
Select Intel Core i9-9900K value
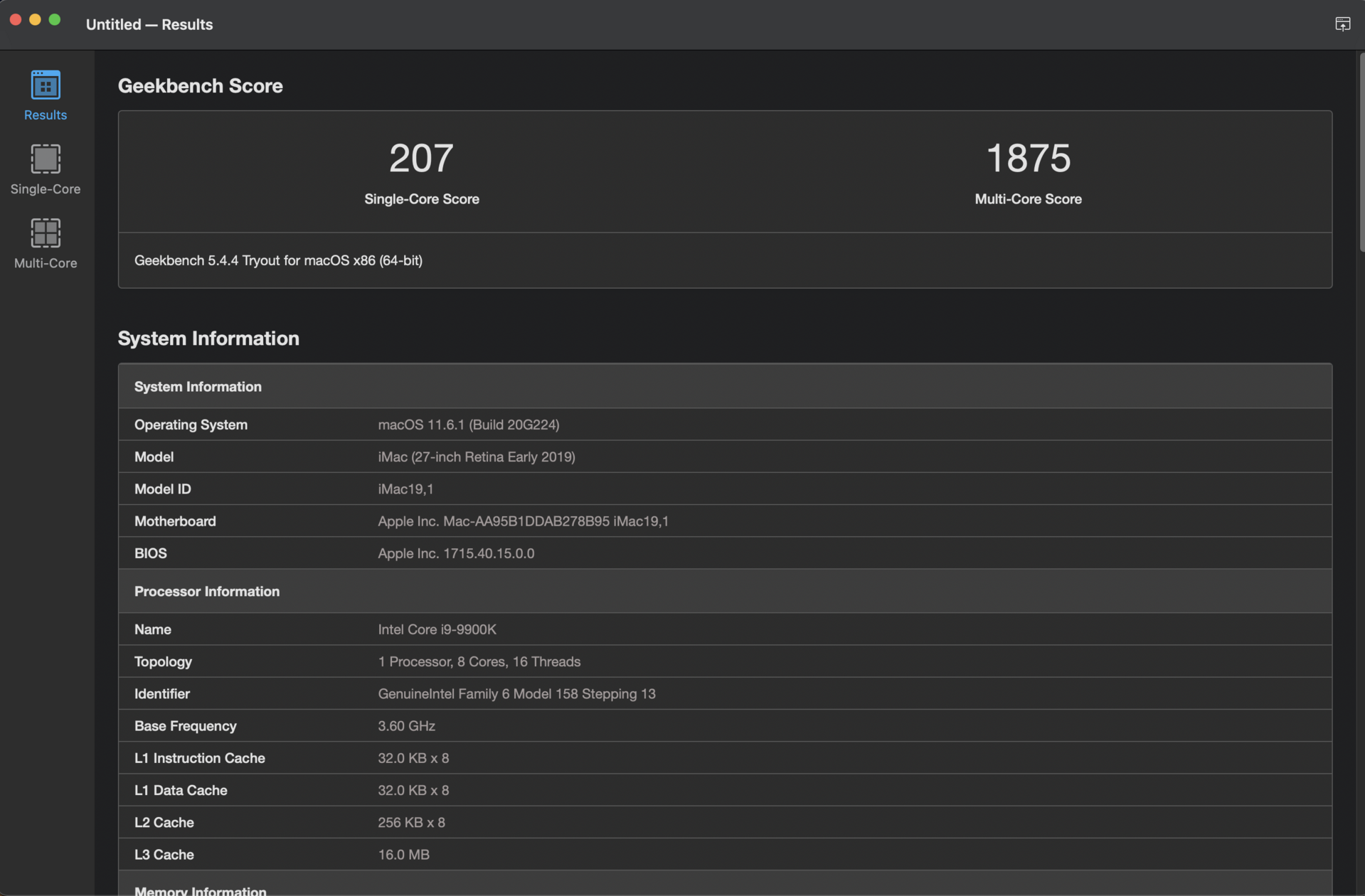click(437, 629)
